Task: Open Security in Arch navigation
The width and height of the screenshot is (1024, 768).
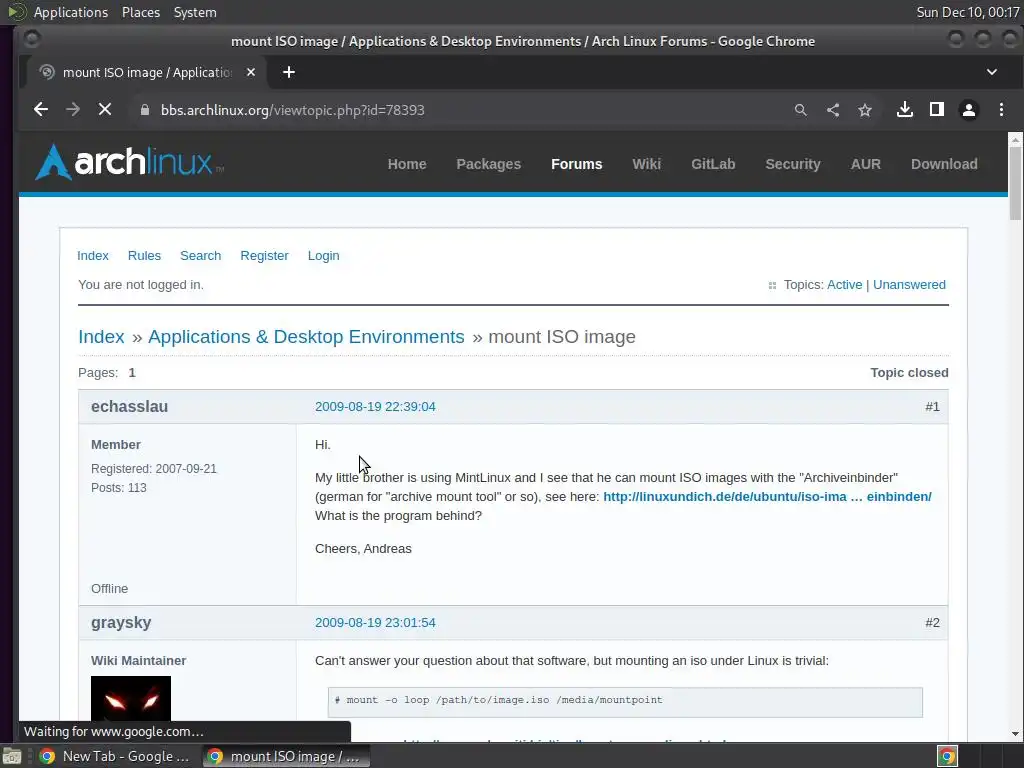Action: pyautogui.click(x=793, y=164)
